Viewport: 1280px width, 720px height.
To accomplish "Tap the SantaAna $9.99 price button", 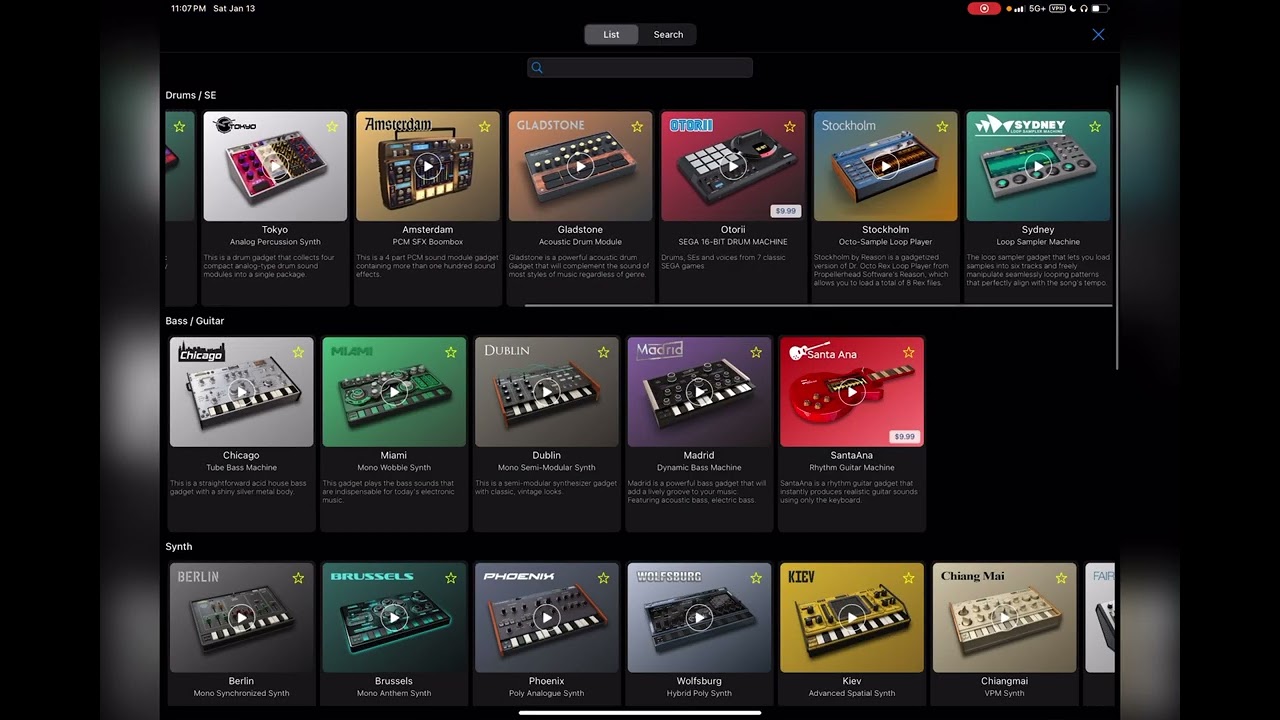I will click(x=905, y=436).
